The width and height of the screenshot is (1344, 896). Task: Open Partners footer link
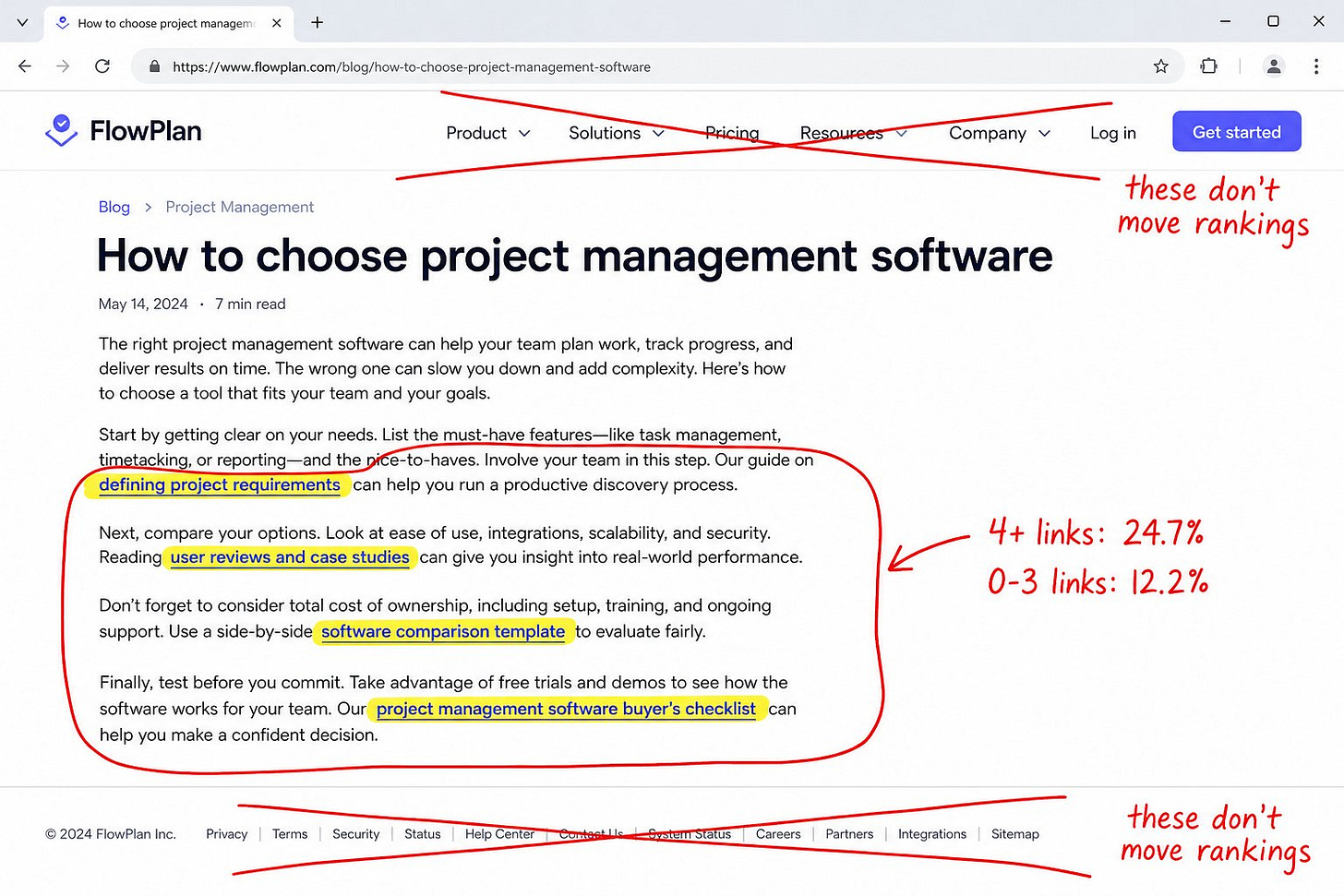[x=849, y=834]
